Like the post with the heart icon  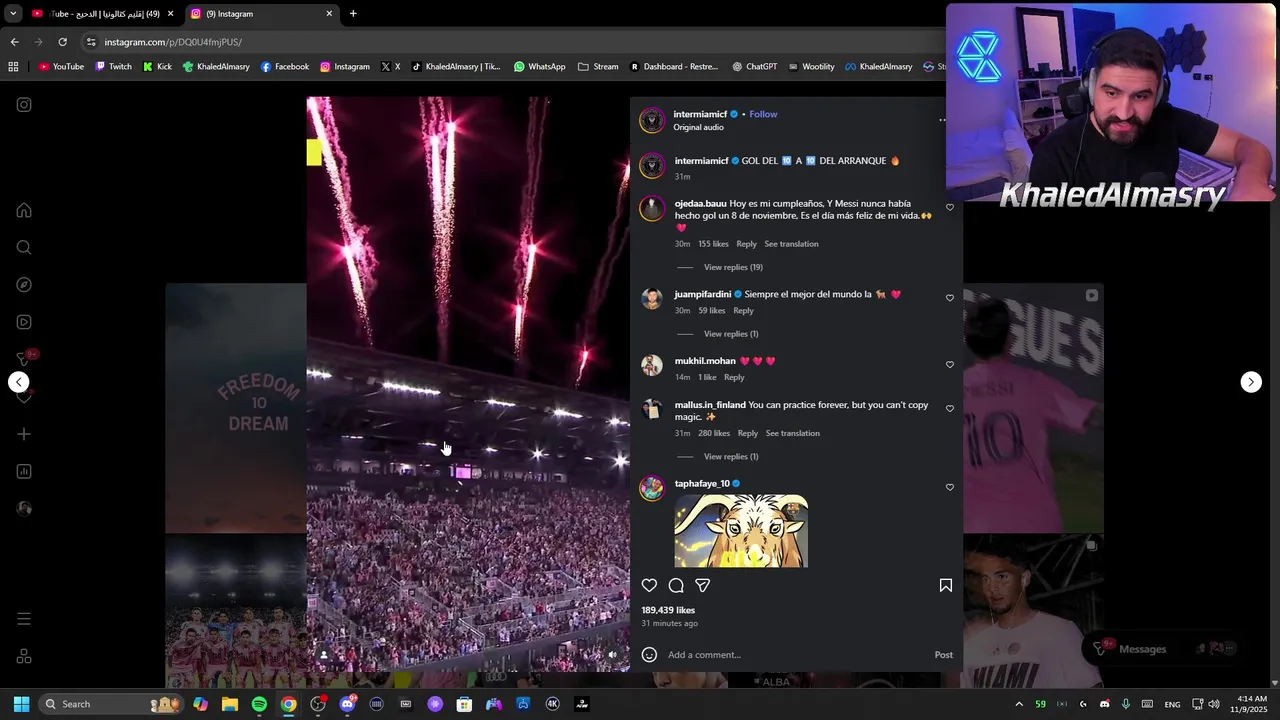pyautogui.click(x=649, y=586)
